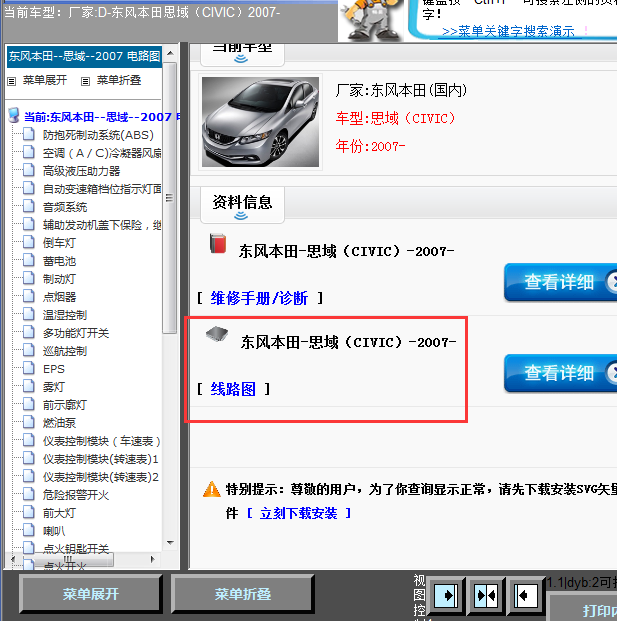Click the computer icon at the tree root
Image resolution: width=617 pixels, height=621 pixels.
[x=14, y=115]
